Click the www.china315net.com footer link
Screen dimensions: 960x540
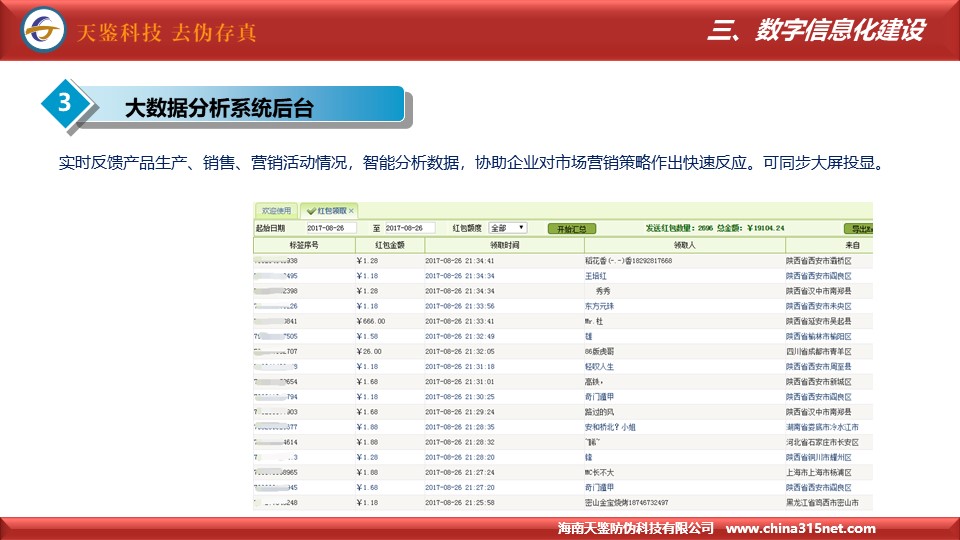pyautogui.click(x=800, y=528)
